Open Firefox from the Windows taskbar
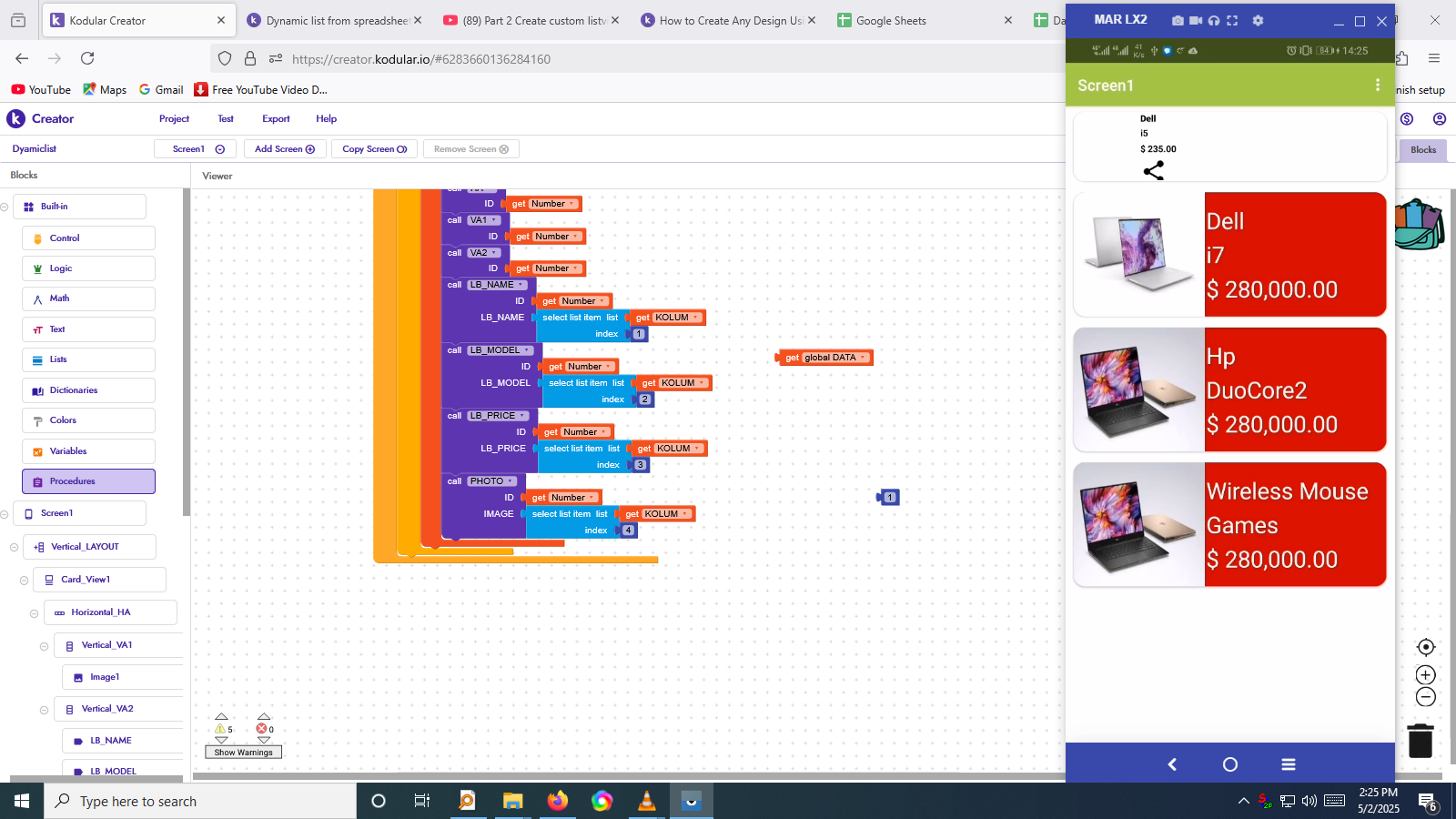1456x819 pixels. click(557, 801)
